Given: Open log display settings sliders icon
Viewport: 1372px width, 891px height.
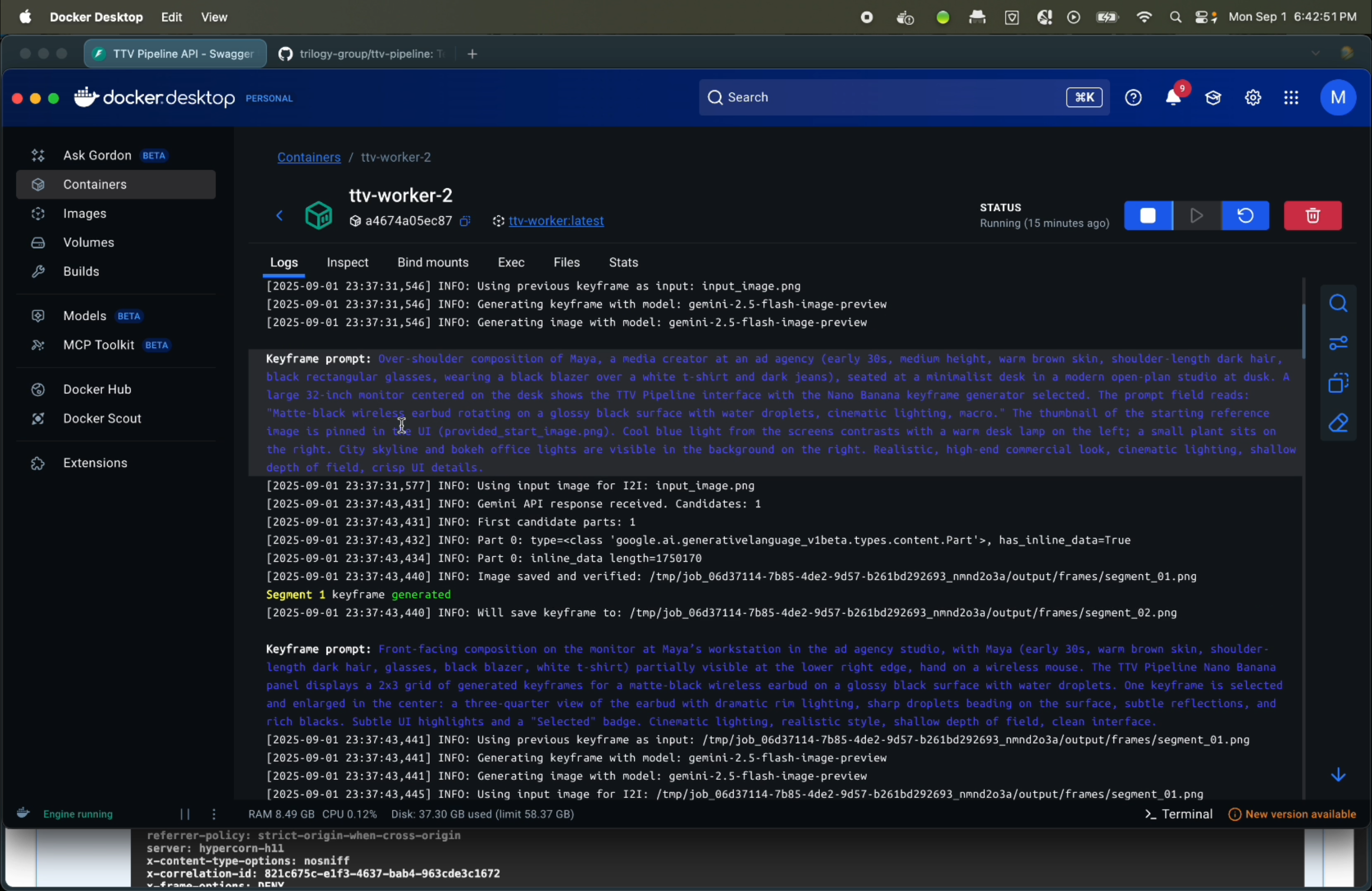Looking at the screenshot, I should 1338,343.
